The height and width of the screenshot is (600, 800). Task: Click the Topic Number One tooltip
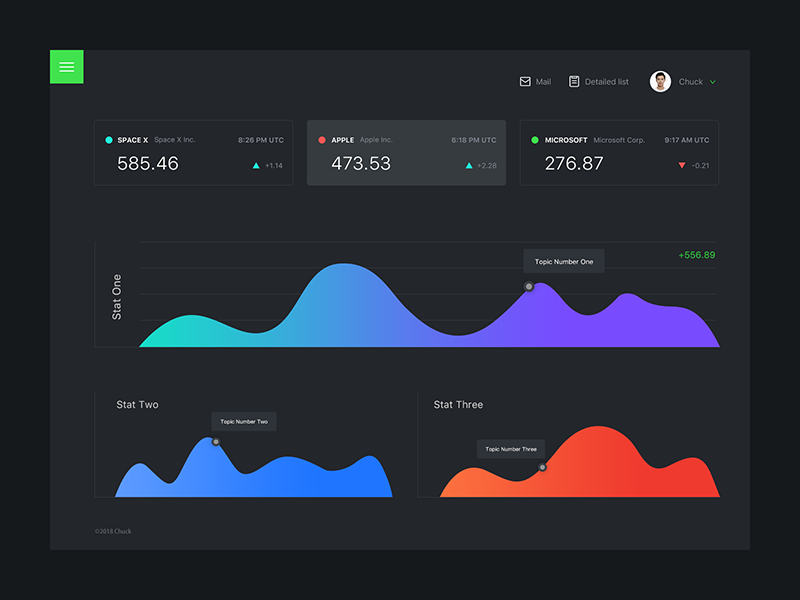pyautogui.click(x=564, y=261)
